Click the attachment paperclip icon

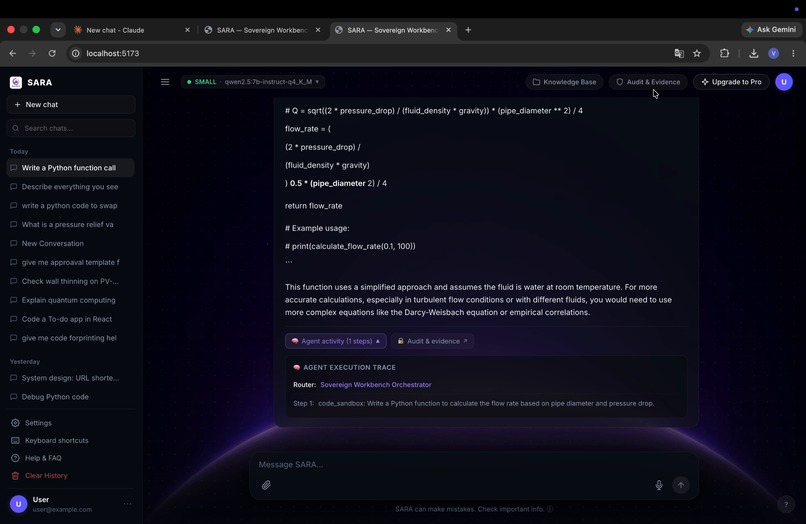tap(266, 485)
